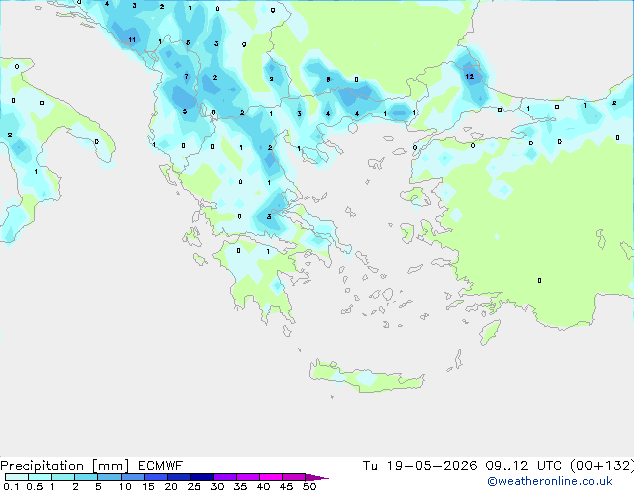Click the '40' legend scale label

pyautogui.click(x=263, y=486)
